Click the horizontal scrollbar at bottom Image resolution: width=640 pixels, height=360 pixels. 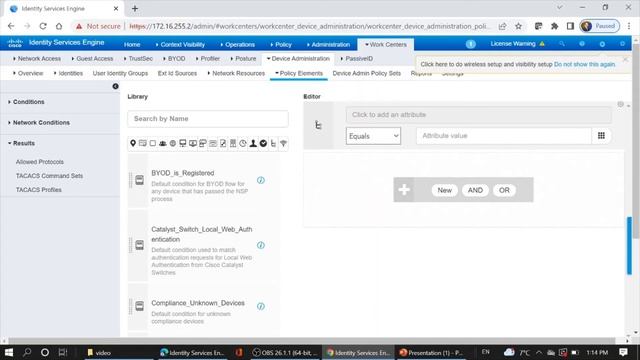(311, 340)
